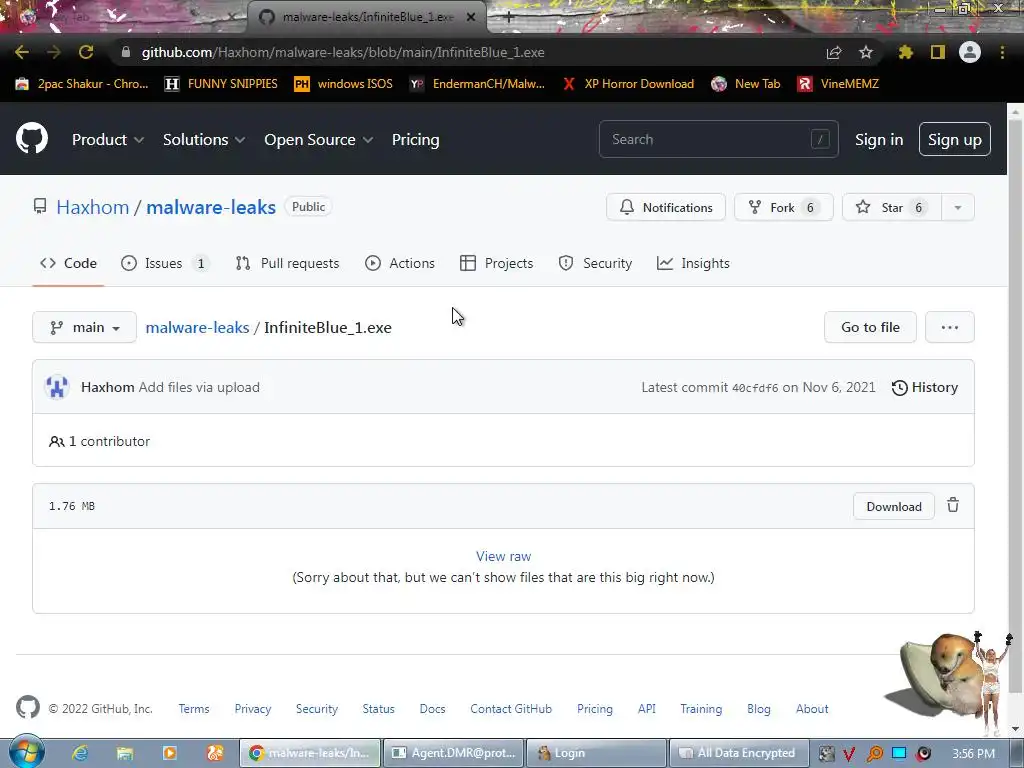Open Chrome side panel icon
Viewport: 1024px width, 768px height.
(x=938, y=52)
